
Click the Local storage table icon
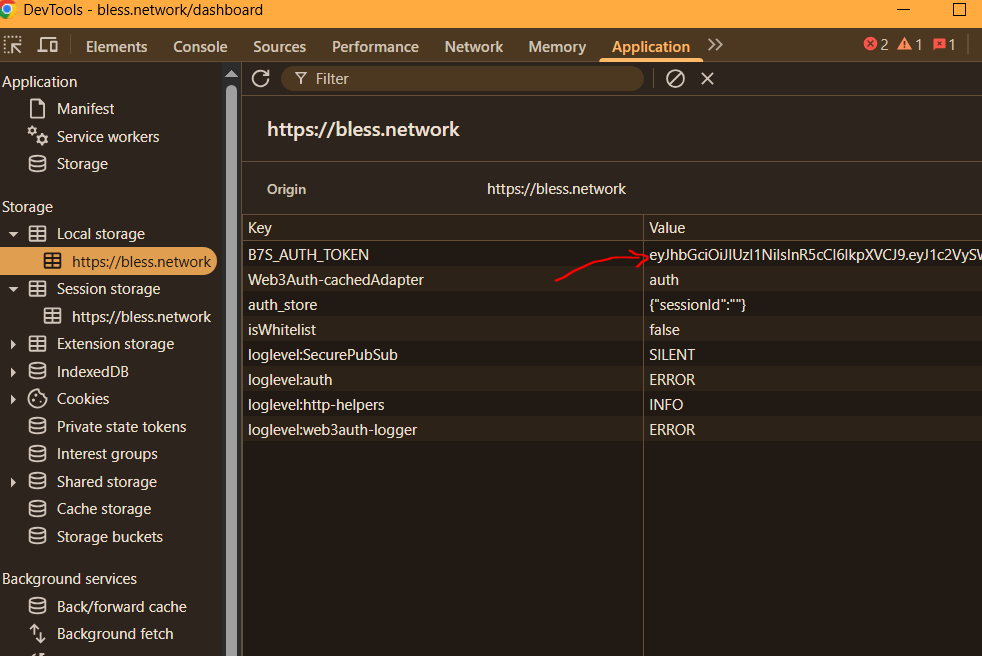click(x=38, y=234)
